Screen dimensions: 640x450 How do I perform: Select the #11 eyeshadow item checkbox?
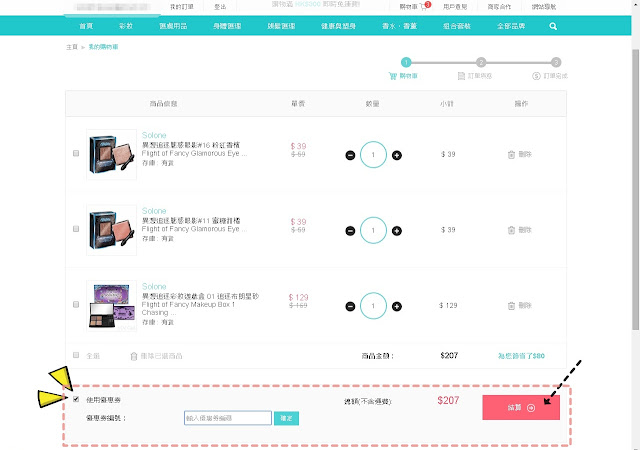[76, 229]
